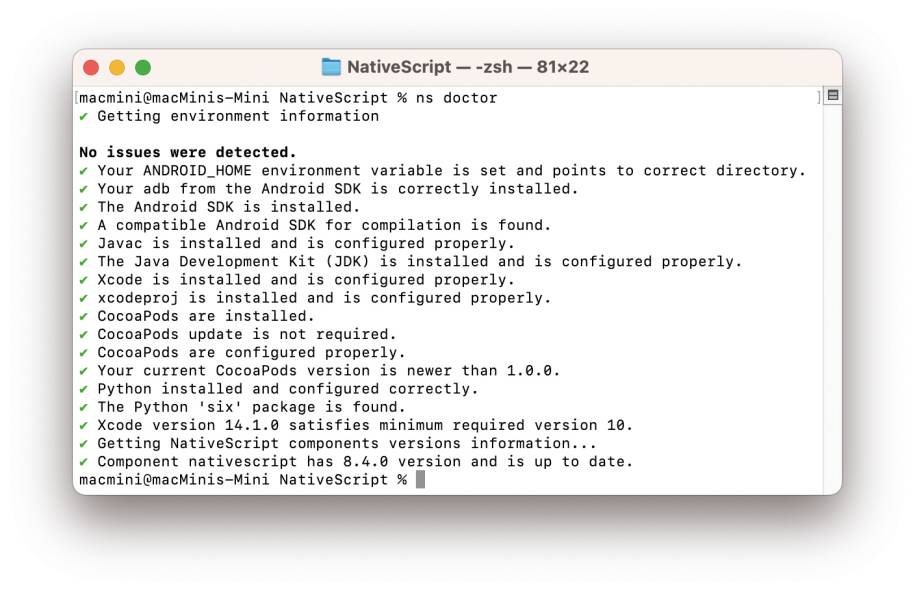Minimize the terminal using the yellow button

pyautogui.click(x=117, y=68)
